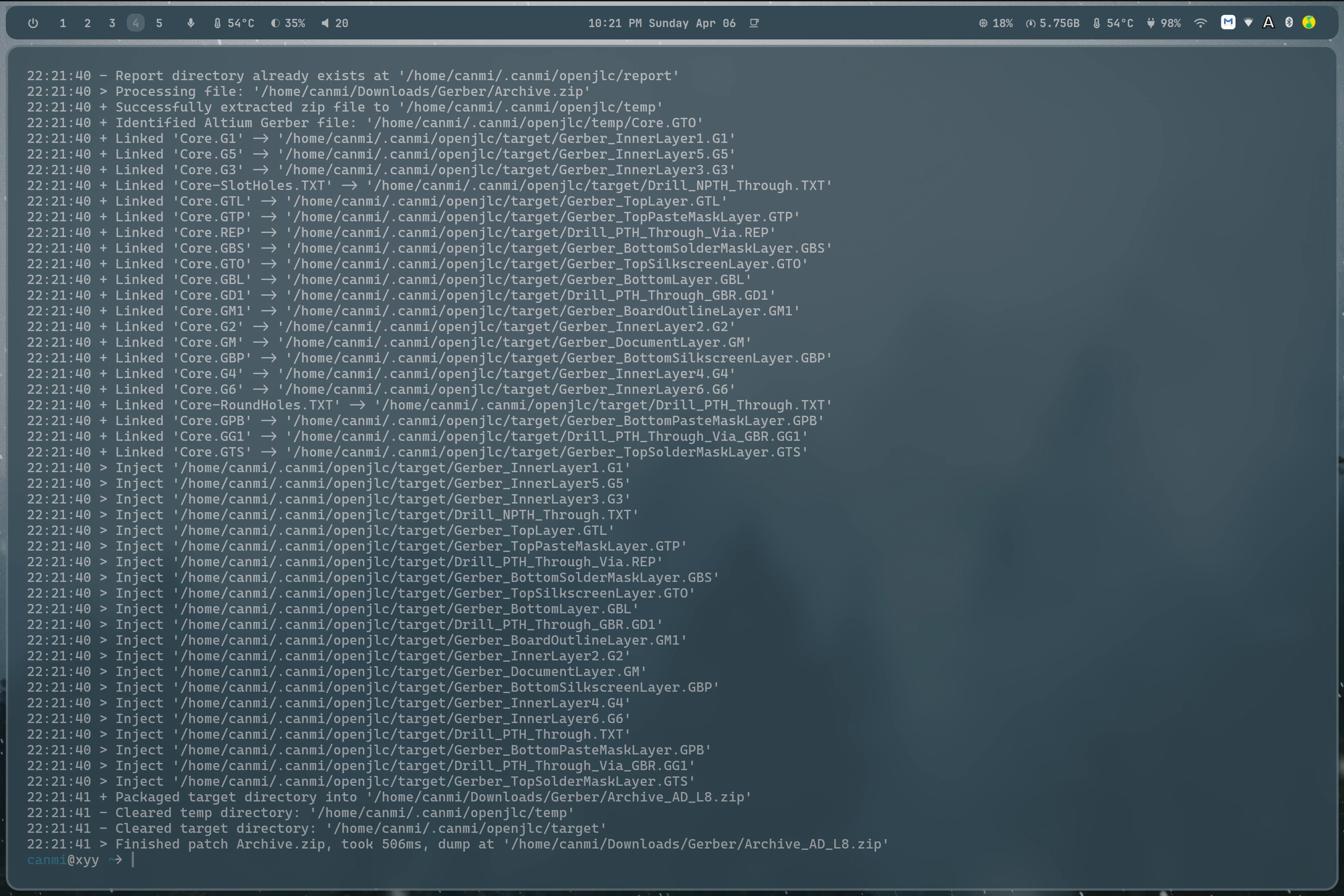Click the terminal prompt after canmi@xyy
Image resolution: width=1344 pixels, height=896 pixels.
[133, 859]
